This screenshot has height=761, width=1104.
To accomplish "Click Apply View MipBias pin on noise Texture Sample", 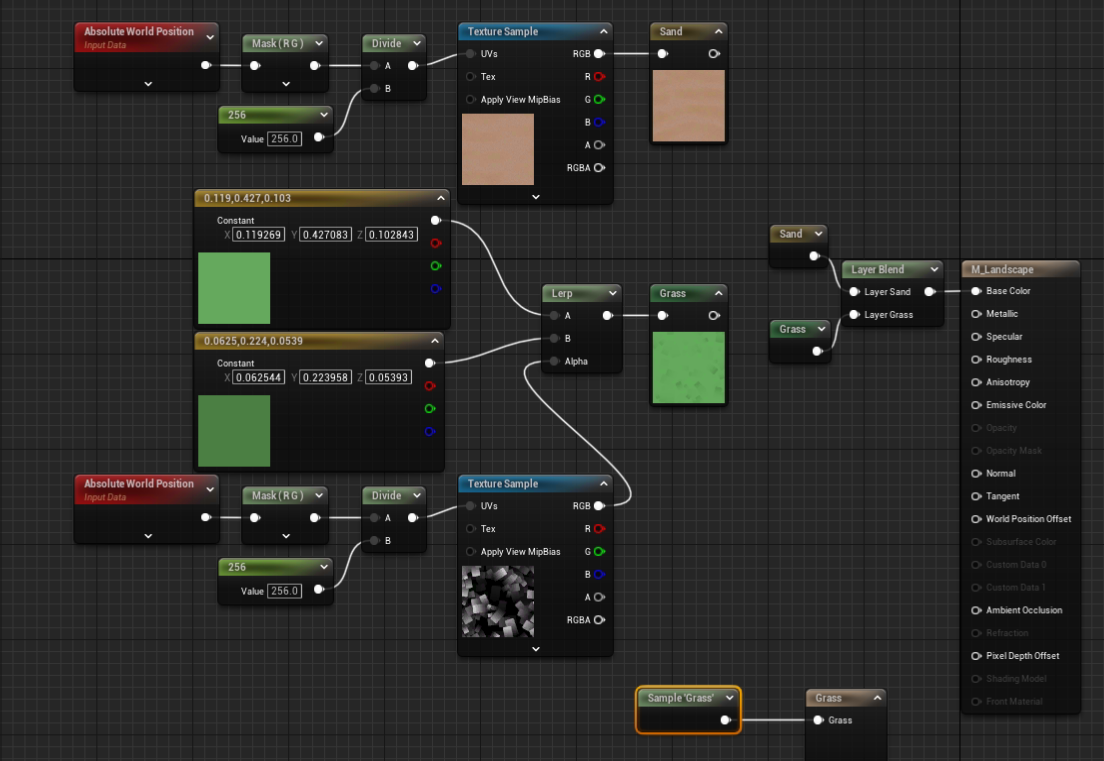I will point(470,551).
